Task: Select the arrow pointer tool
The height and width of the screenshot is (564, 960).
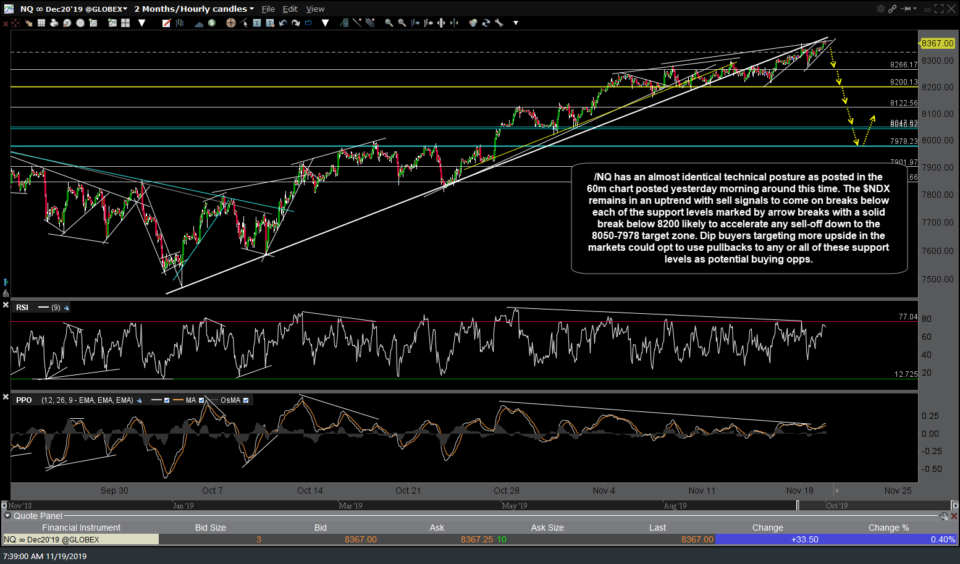Action: click(x=244, y=23)
